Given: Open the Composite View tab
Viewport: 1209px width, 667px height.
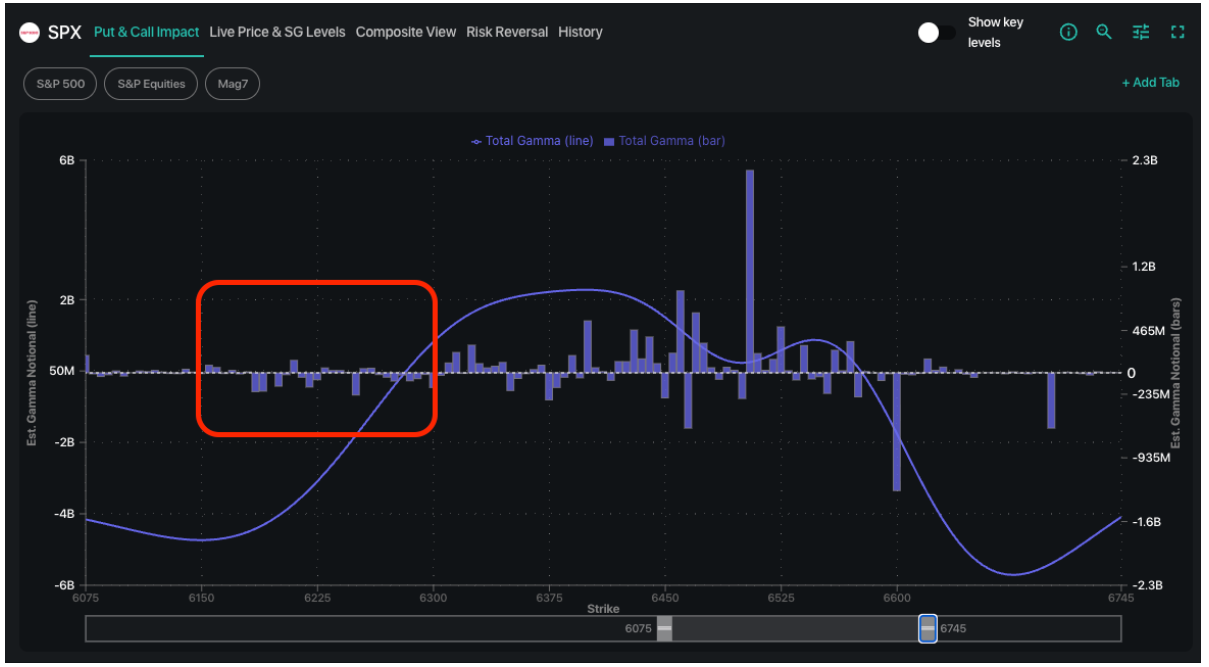Looking at the screenshot, I should (405, 32).
